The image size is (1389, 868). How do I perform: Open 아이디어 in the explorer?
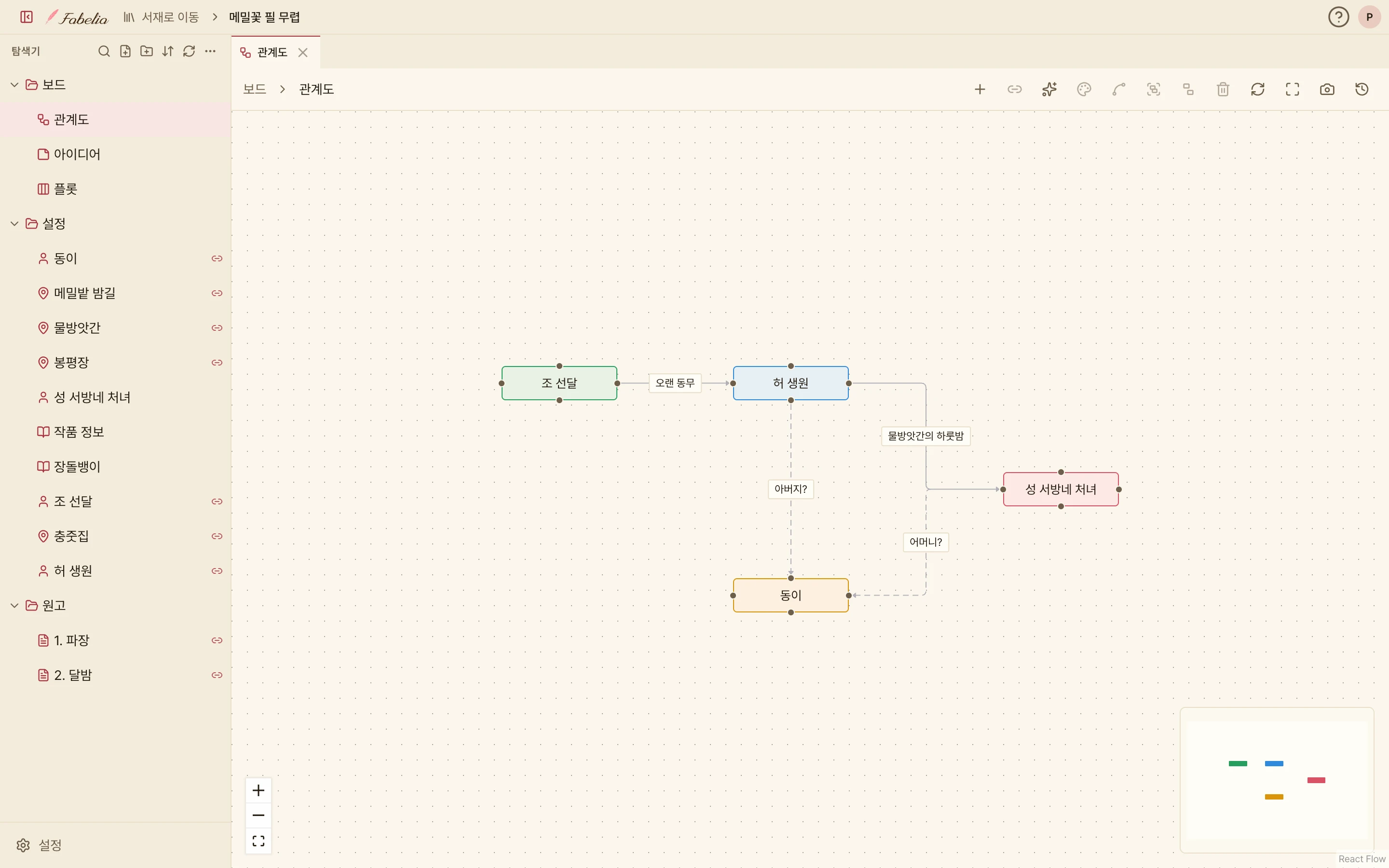click(115, 154)
